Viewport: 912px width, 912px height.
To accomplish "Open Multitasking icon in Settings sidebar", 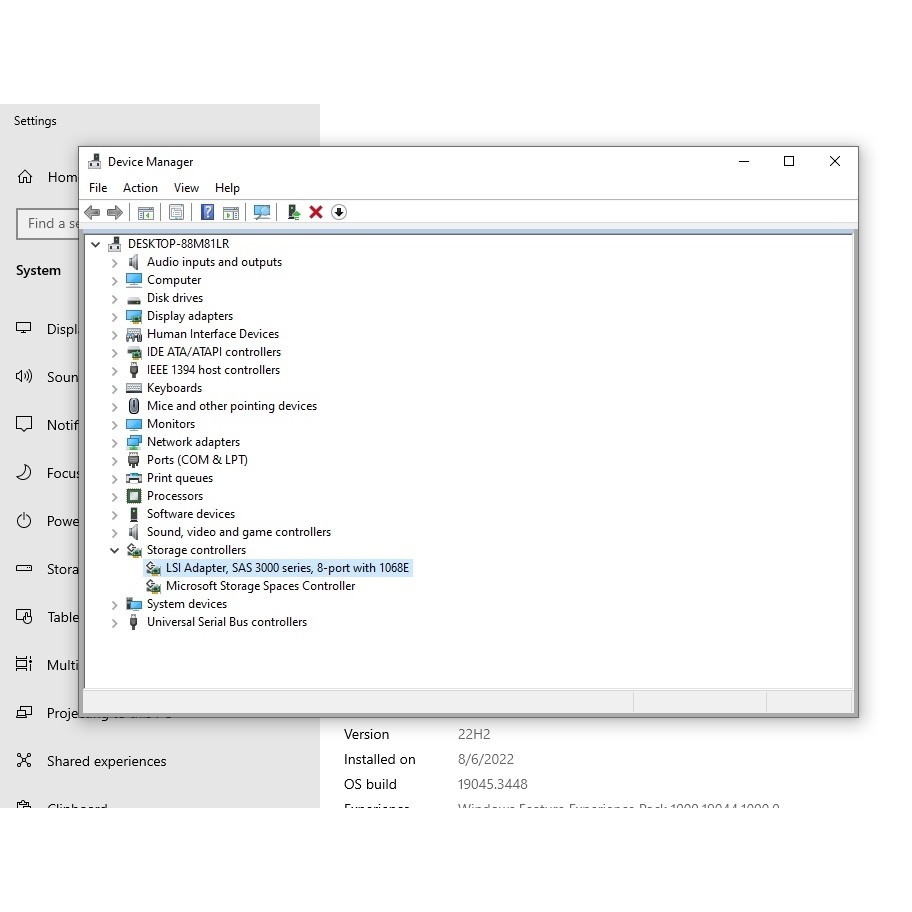I will (24, 664).
